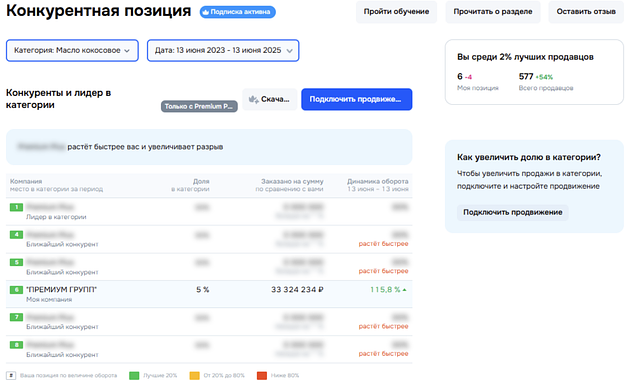Click the Динамика оборота column header

[x=378, y=185]
